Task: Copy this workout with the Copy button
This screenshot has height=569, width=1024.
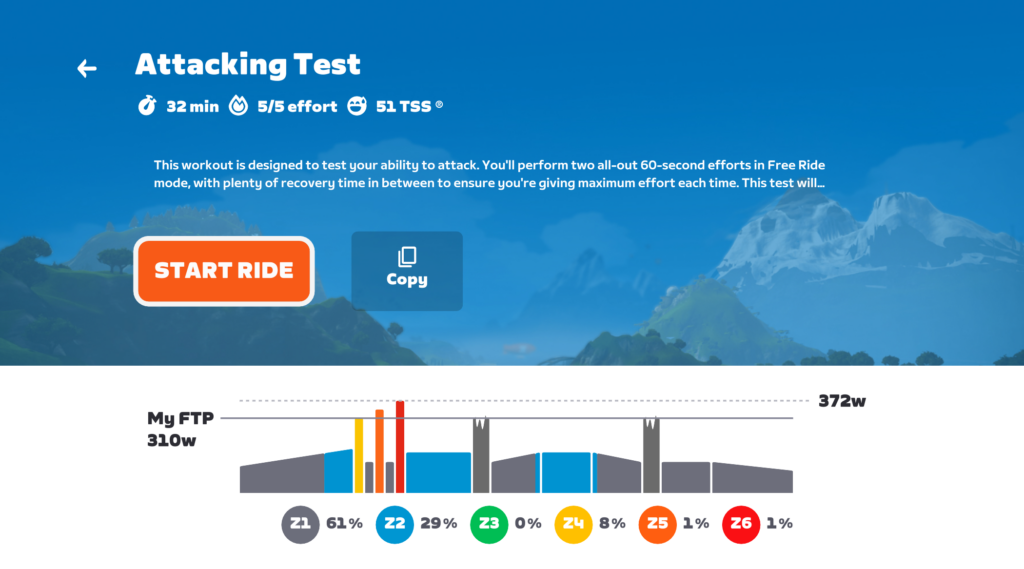Action: click(407, 270)
